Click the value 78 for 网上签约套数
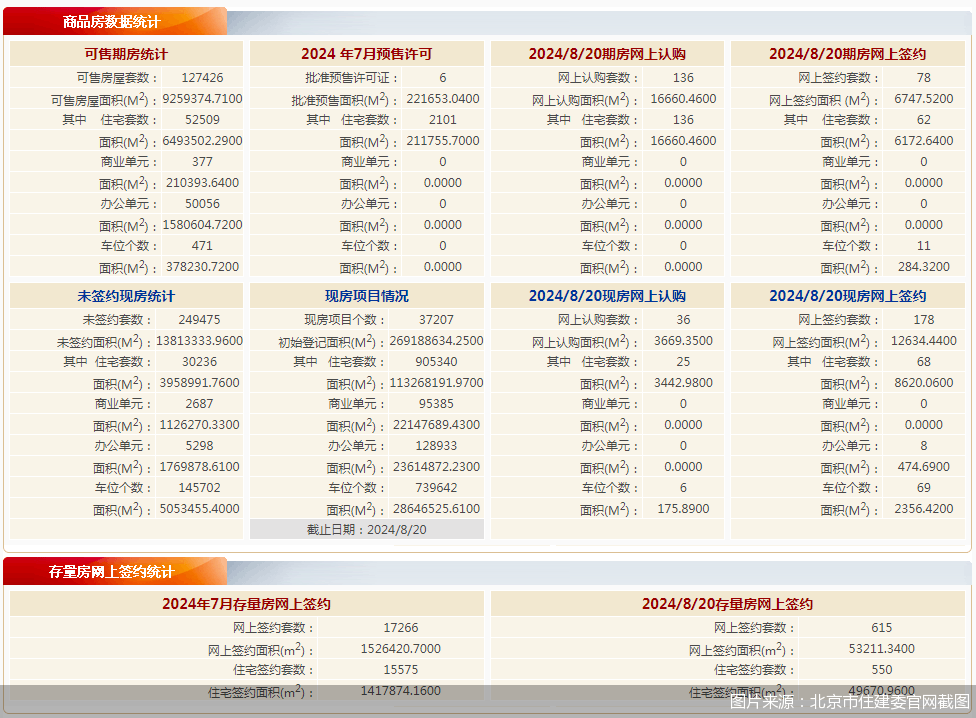This screenshot has height=718, width=976. pyautogui.click(x=924, y=78)
